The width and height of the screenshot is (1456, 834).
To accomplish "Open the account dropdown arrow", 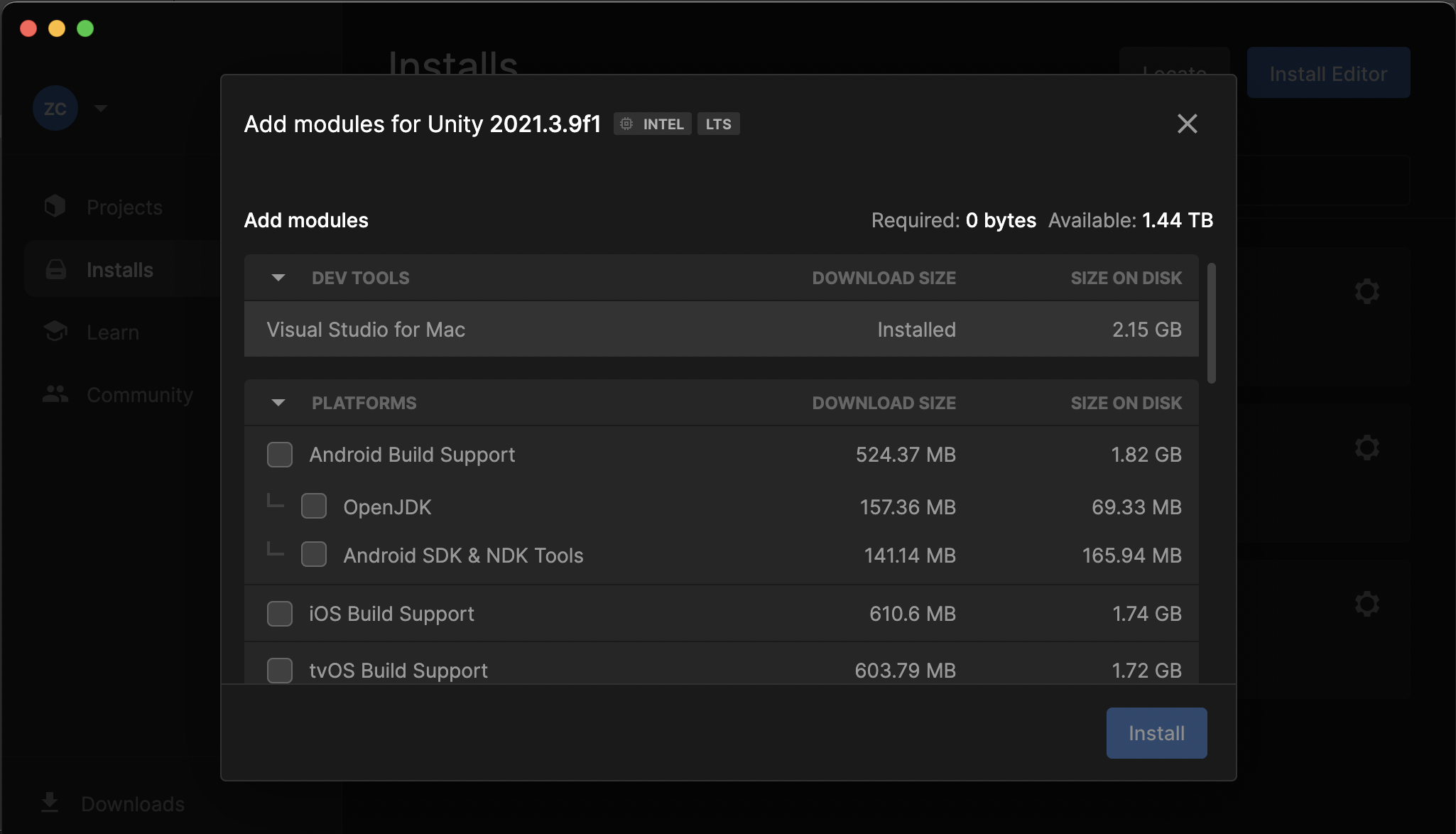I will point(101,108).
